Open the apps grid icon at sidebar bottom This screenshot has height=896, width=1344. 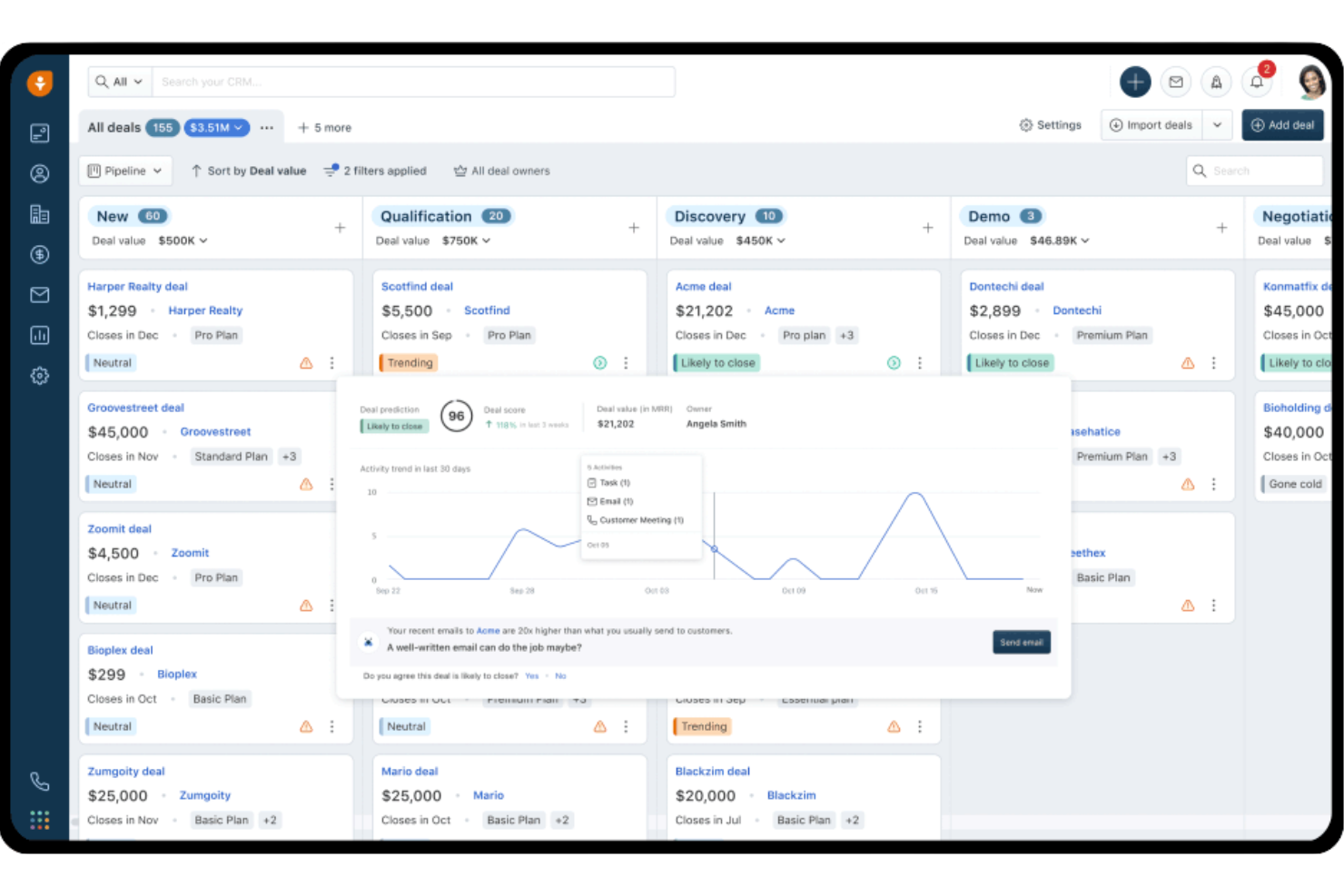[39, 819]
